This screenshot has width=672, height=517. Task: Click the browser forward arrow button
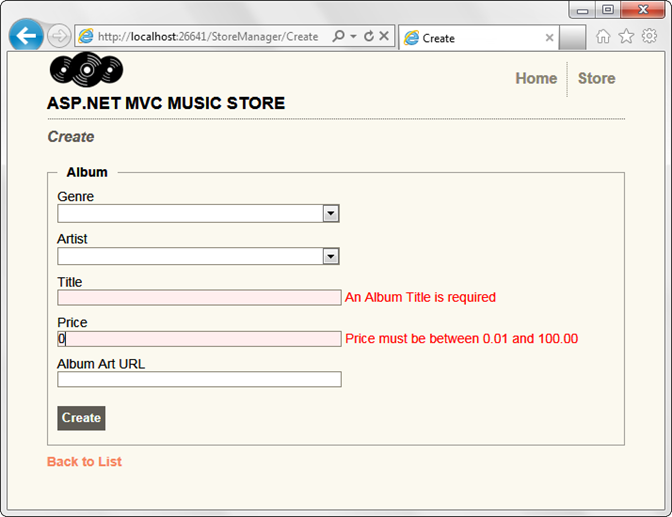[x=59, y=36]
